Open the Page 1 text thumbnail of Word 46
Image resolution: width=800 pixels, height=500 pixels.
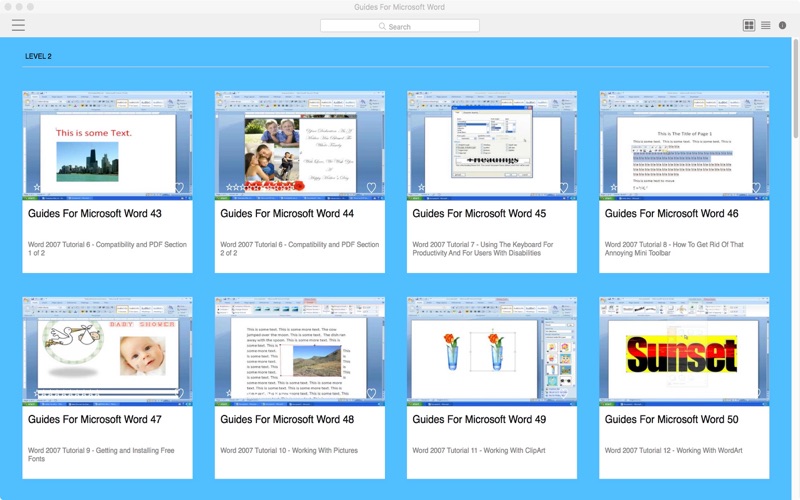tap(684, 145)
